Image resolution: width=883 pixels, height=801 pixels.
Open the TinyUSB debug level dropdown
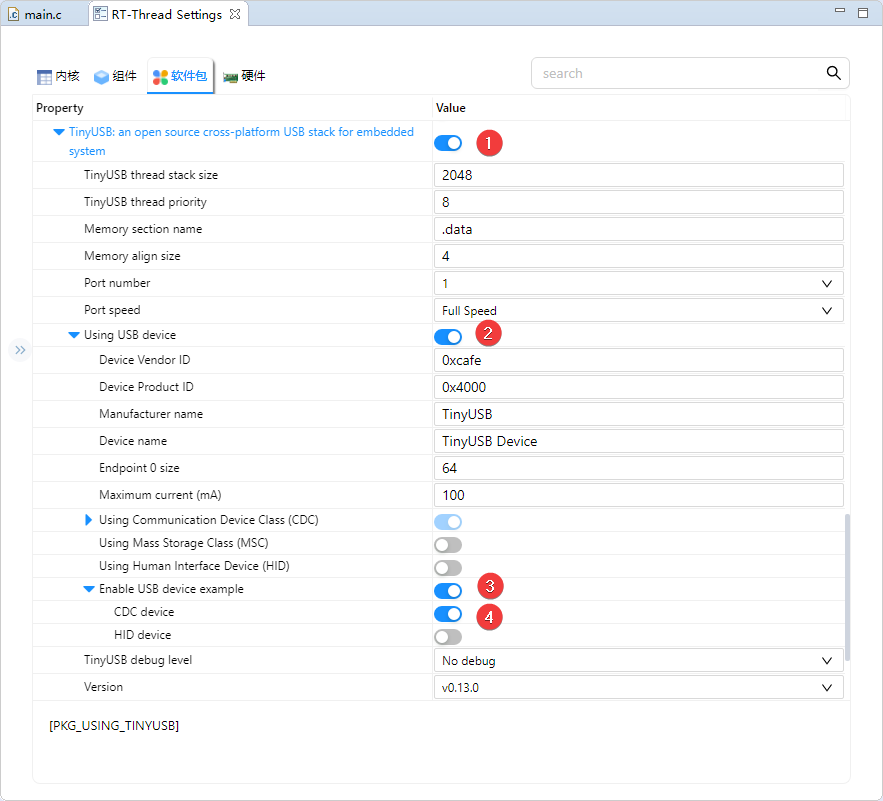click(639, 660)
